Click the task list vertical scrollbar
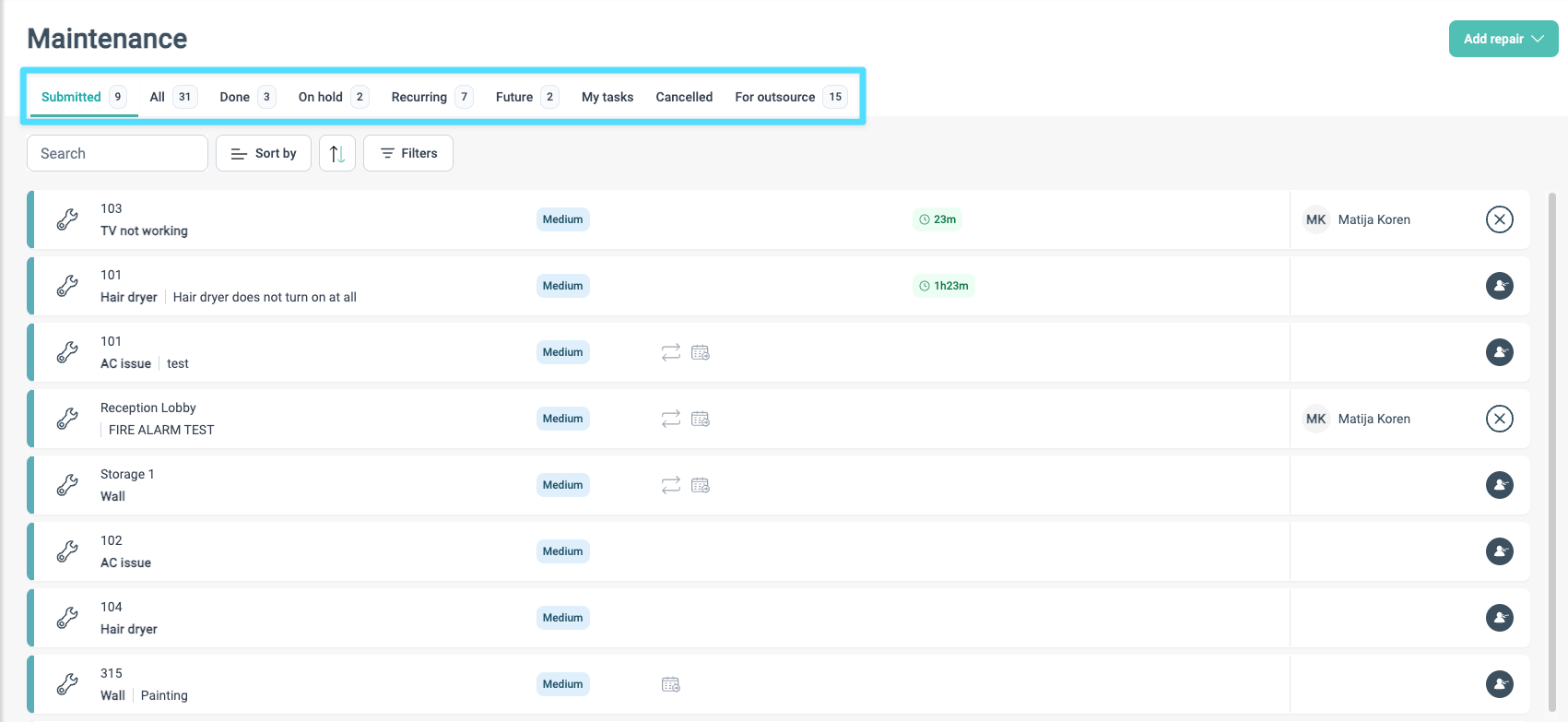Image resolution: width=1568 pixels, height=722 pixels. (1552, 453)
